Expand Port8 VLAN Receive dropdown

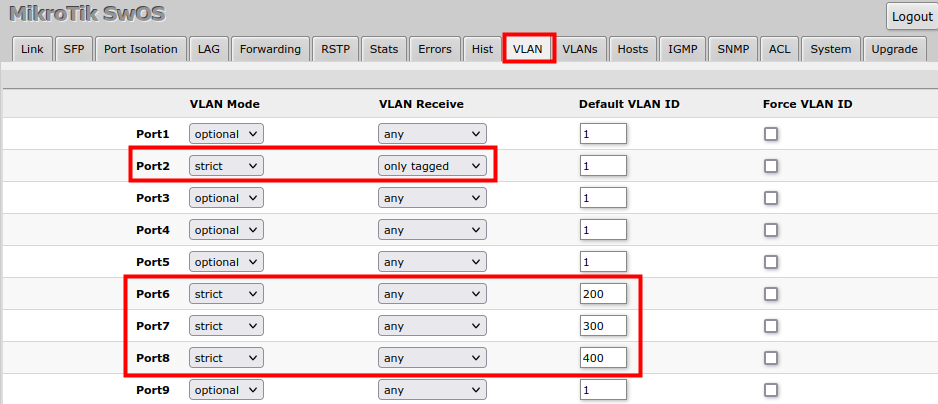(x=433, y=358)
